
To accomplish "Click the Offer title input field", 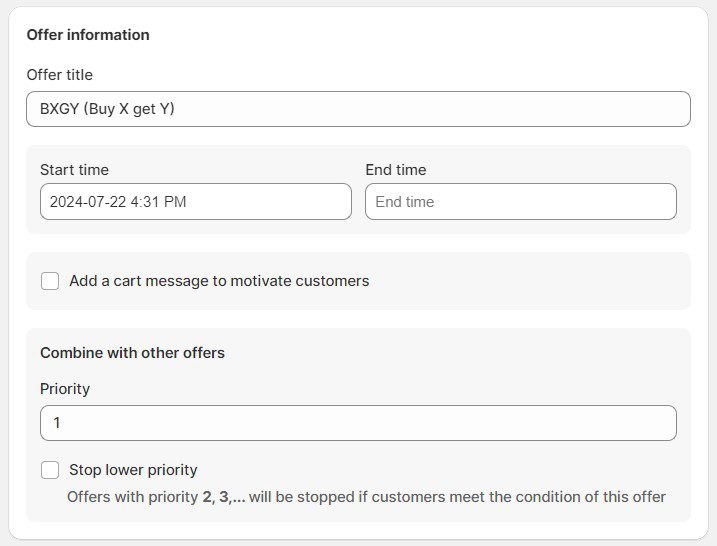I will click(x=358, y=109).
